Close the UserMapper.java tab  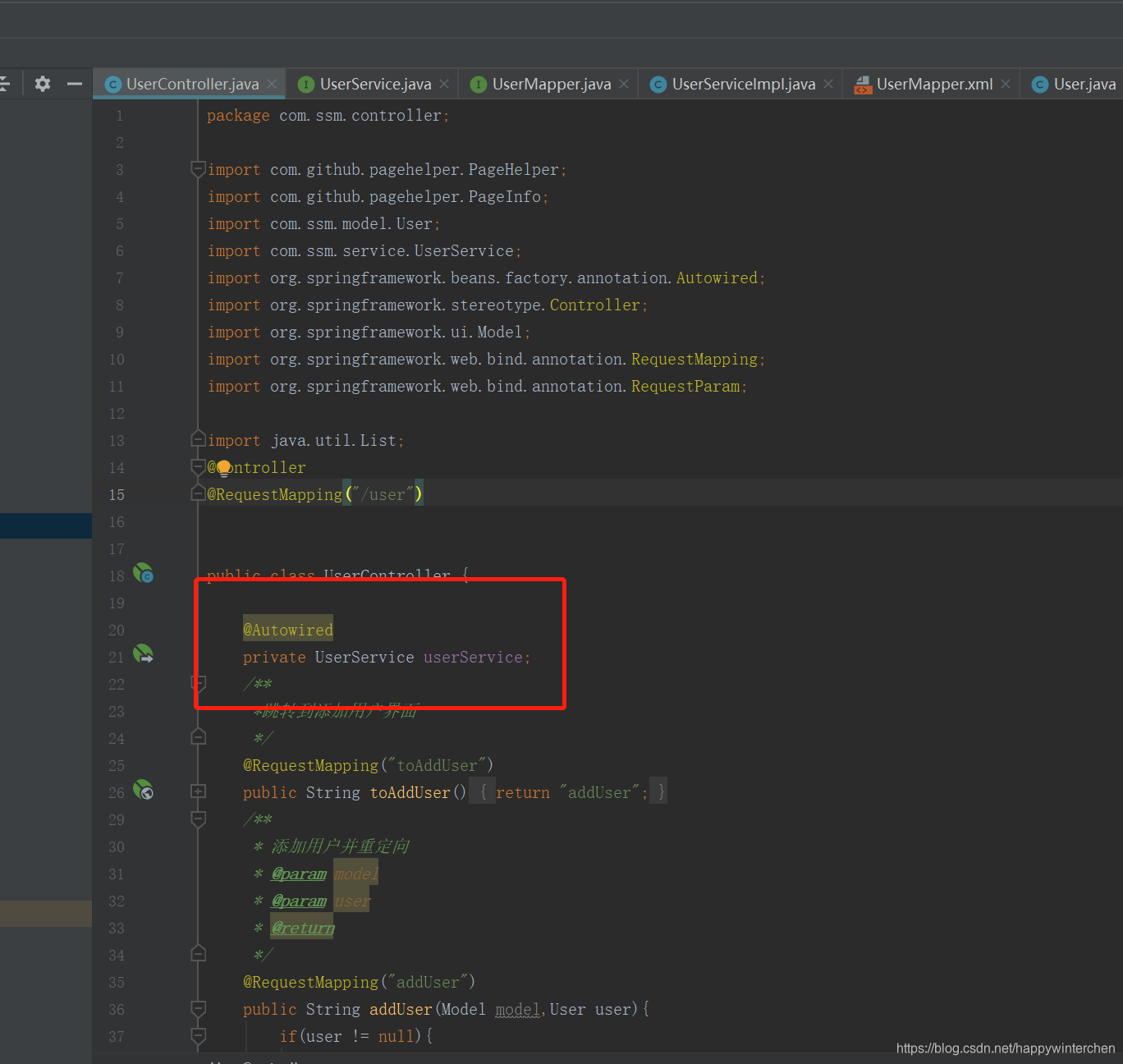click(624, 84)
